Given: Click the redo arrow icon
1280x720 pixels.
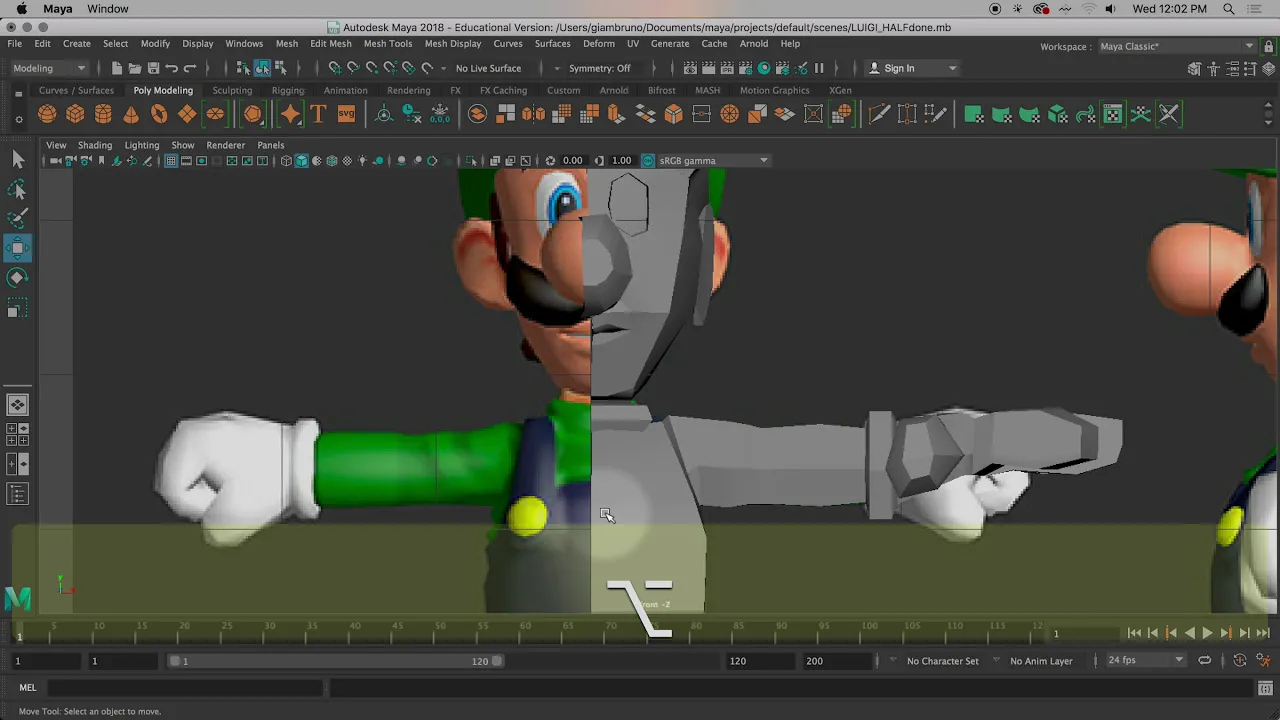Looking at the screenshot, I should [189, 68].
